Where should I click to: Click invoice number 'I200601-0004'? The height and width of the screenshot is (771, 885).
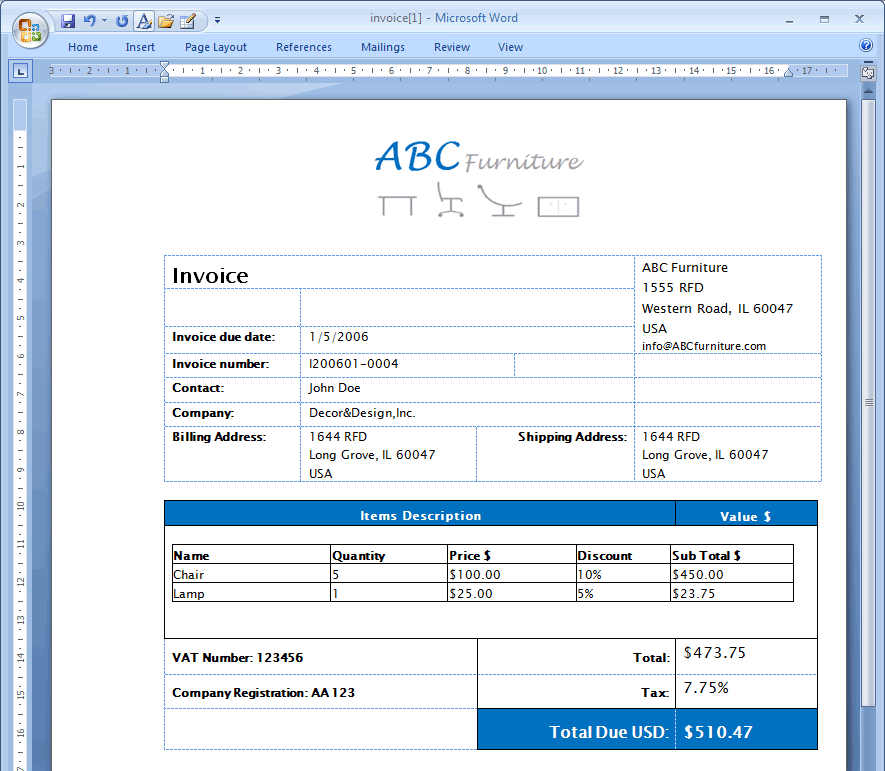pos(353,364)
